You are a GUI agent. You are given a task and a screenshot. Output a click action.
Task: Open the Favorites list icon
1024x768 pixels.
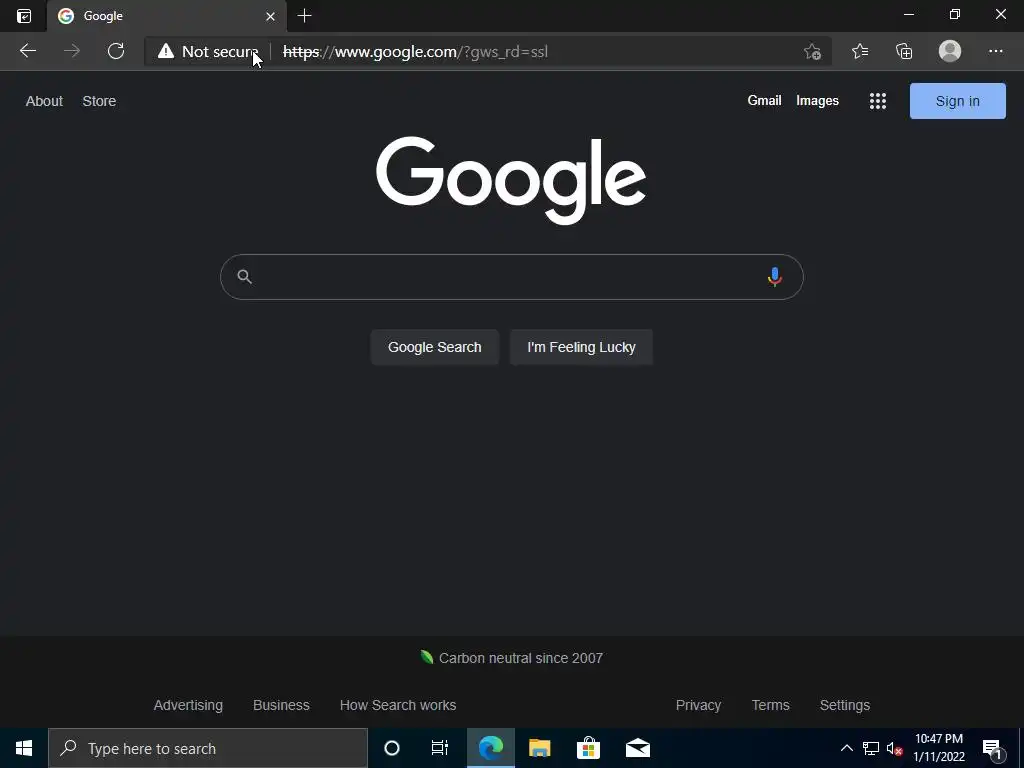point(860,51)
